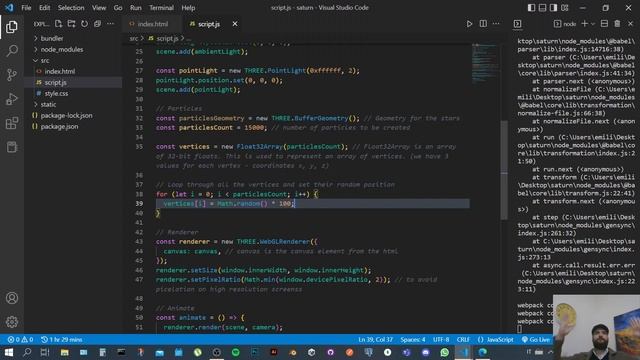Click the editor vertical scrollbar
The width and height of the screenshot is (640, 360).
(x=504, y=169)
